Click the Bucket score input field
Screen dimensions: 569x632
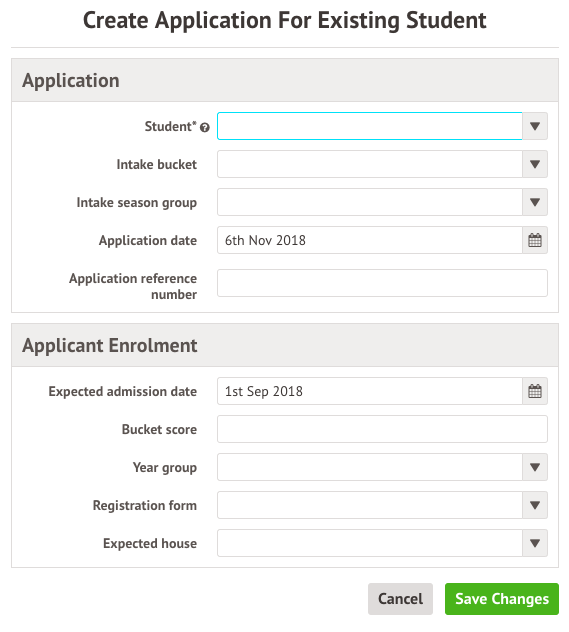pyautogui.click(x=382, y=429)
